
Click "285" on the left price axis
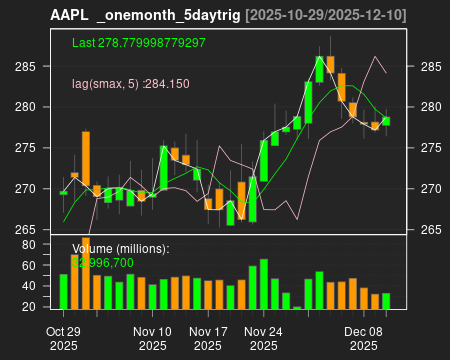pyautogui.click(x=25, y=66)
